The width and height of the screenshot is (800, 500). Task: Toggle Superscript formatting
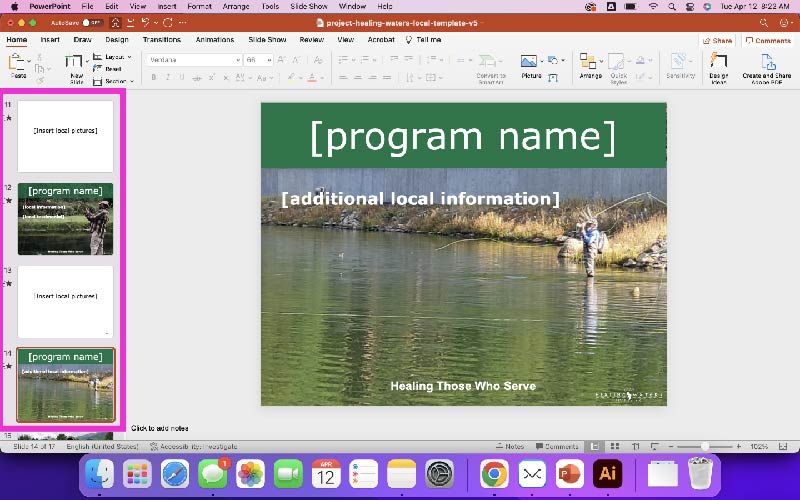211,78
